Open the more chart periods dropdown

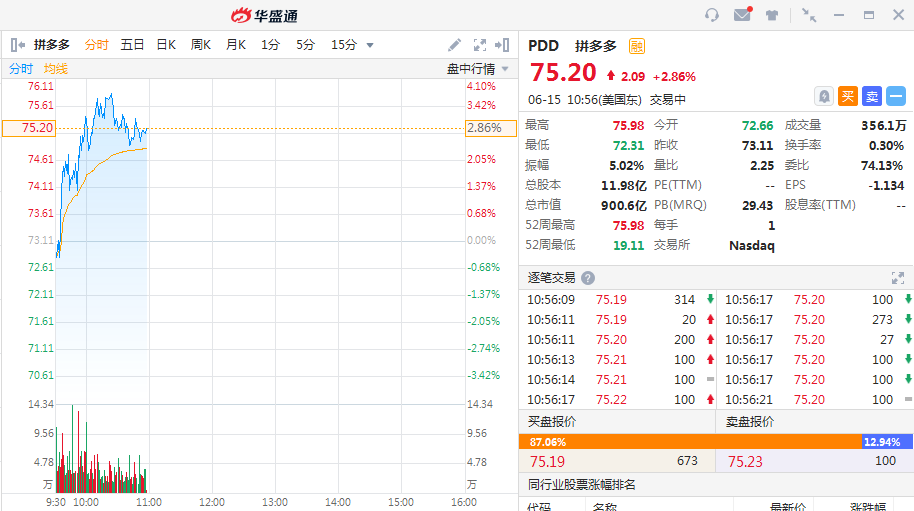click(x=370, y=45)
